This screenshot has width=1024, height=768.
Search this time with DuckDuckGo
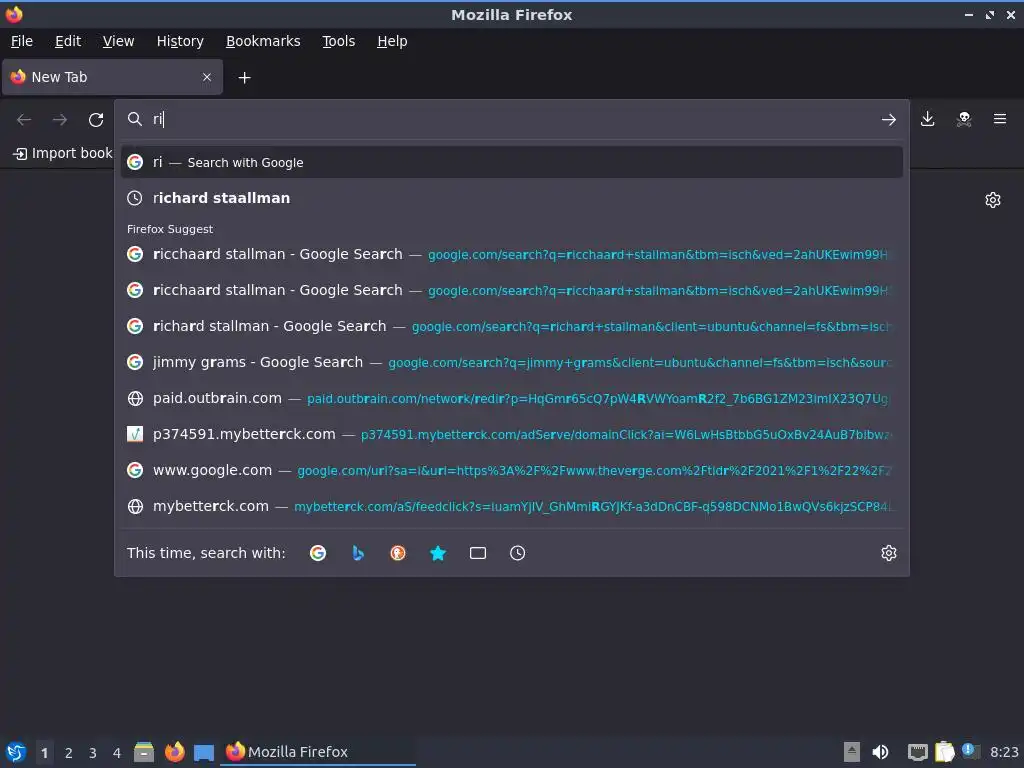pyautogui.click(x=398, y=553)
